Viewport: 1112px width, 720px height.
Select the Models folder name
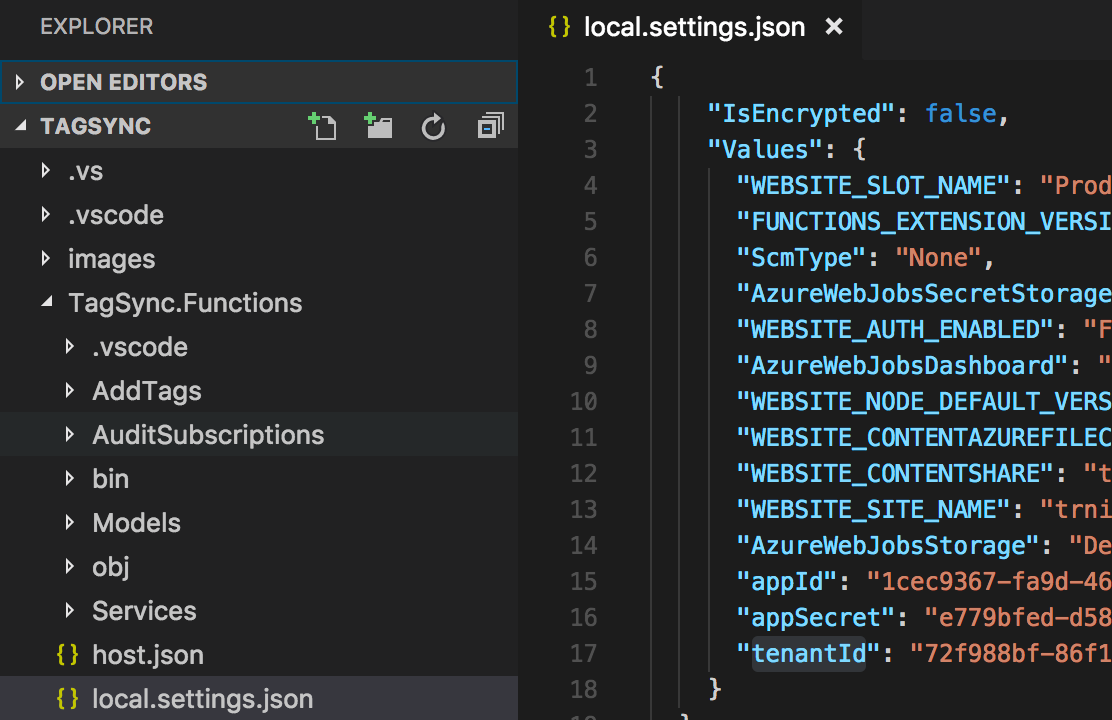click(136, 523)
